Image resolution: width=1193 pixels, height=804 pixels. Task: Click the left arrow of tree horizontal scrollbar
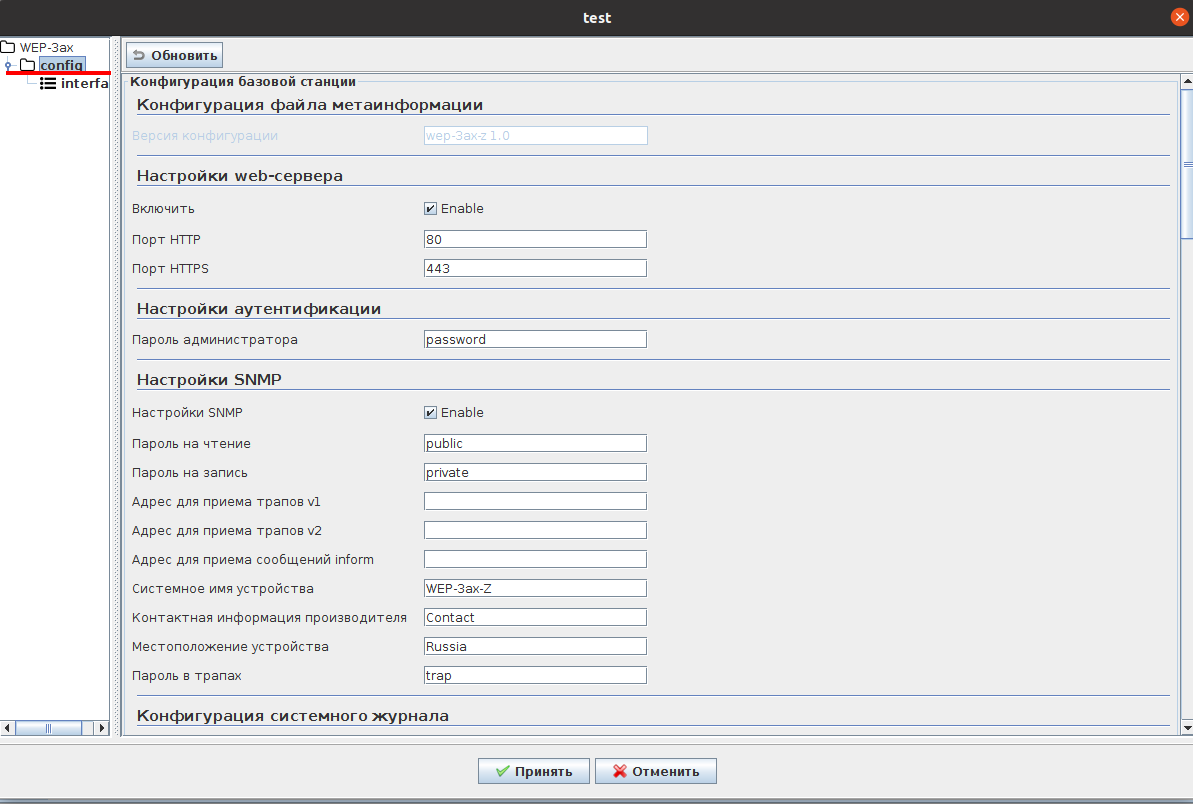[x=8, y=728]
